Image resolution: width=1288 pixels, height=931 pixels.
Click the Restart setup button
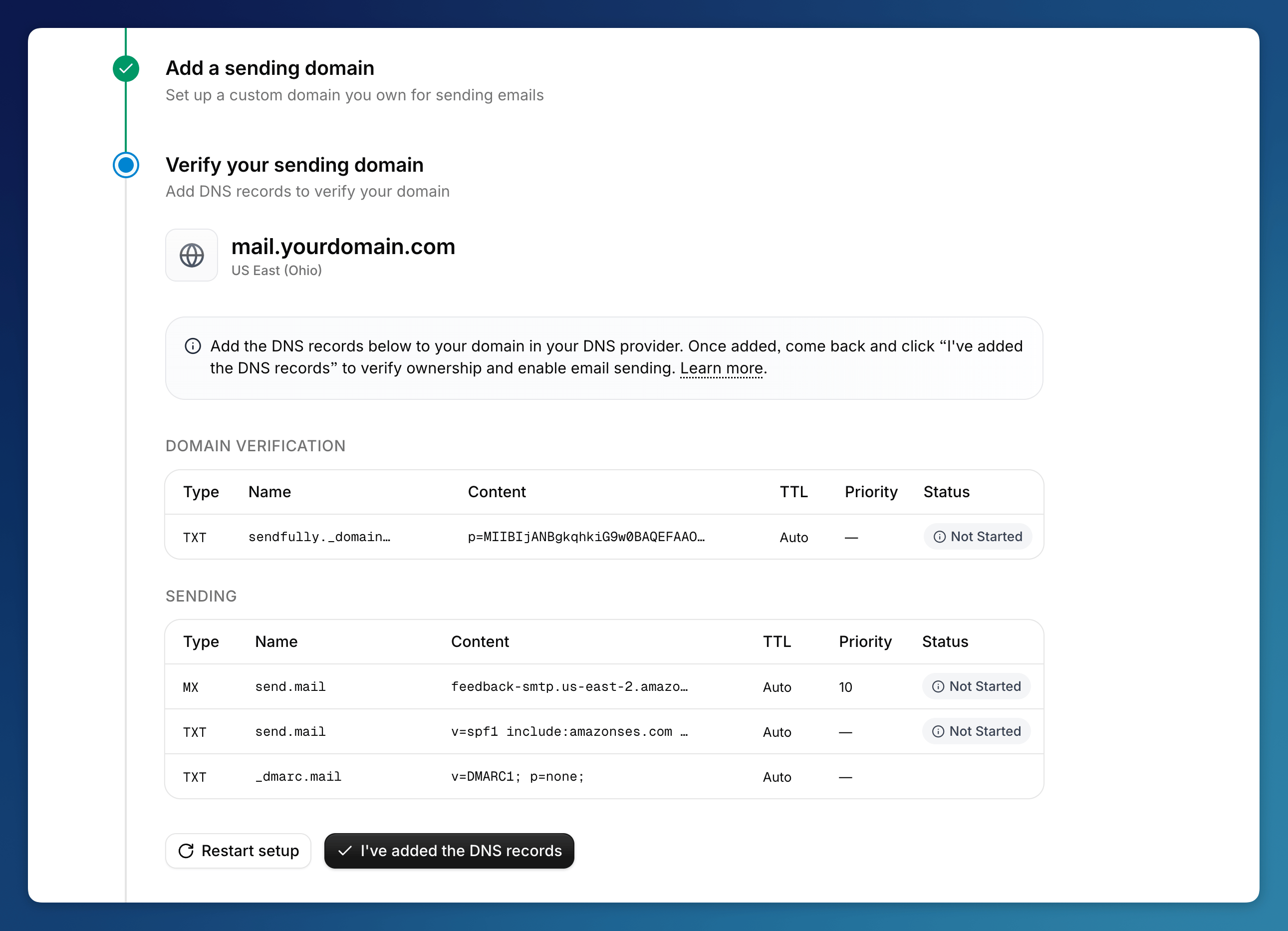point(238,850)
